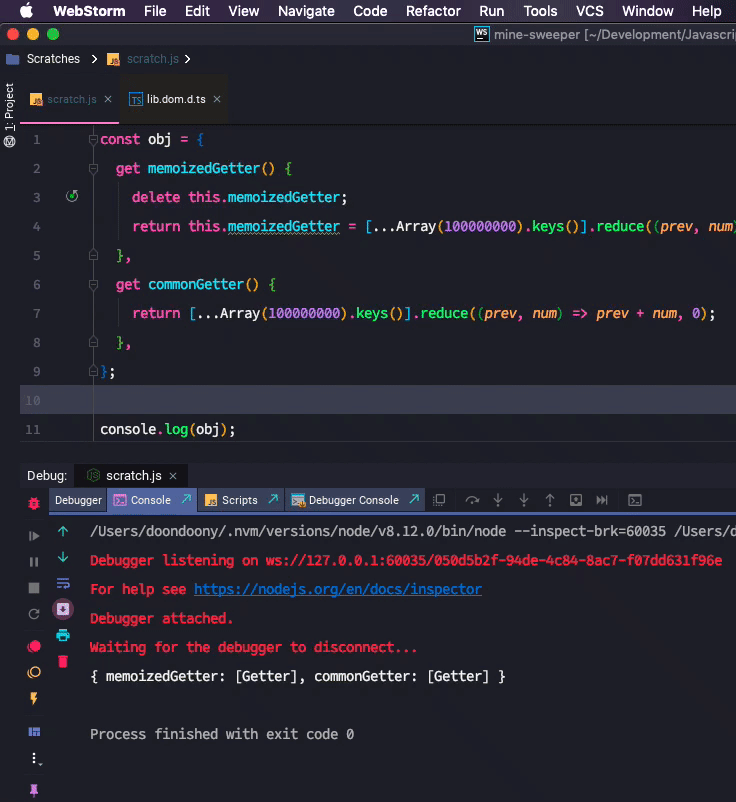Collapse obj declaration fold on line 1
Screen dimensions: 736x802
(93, 139)
